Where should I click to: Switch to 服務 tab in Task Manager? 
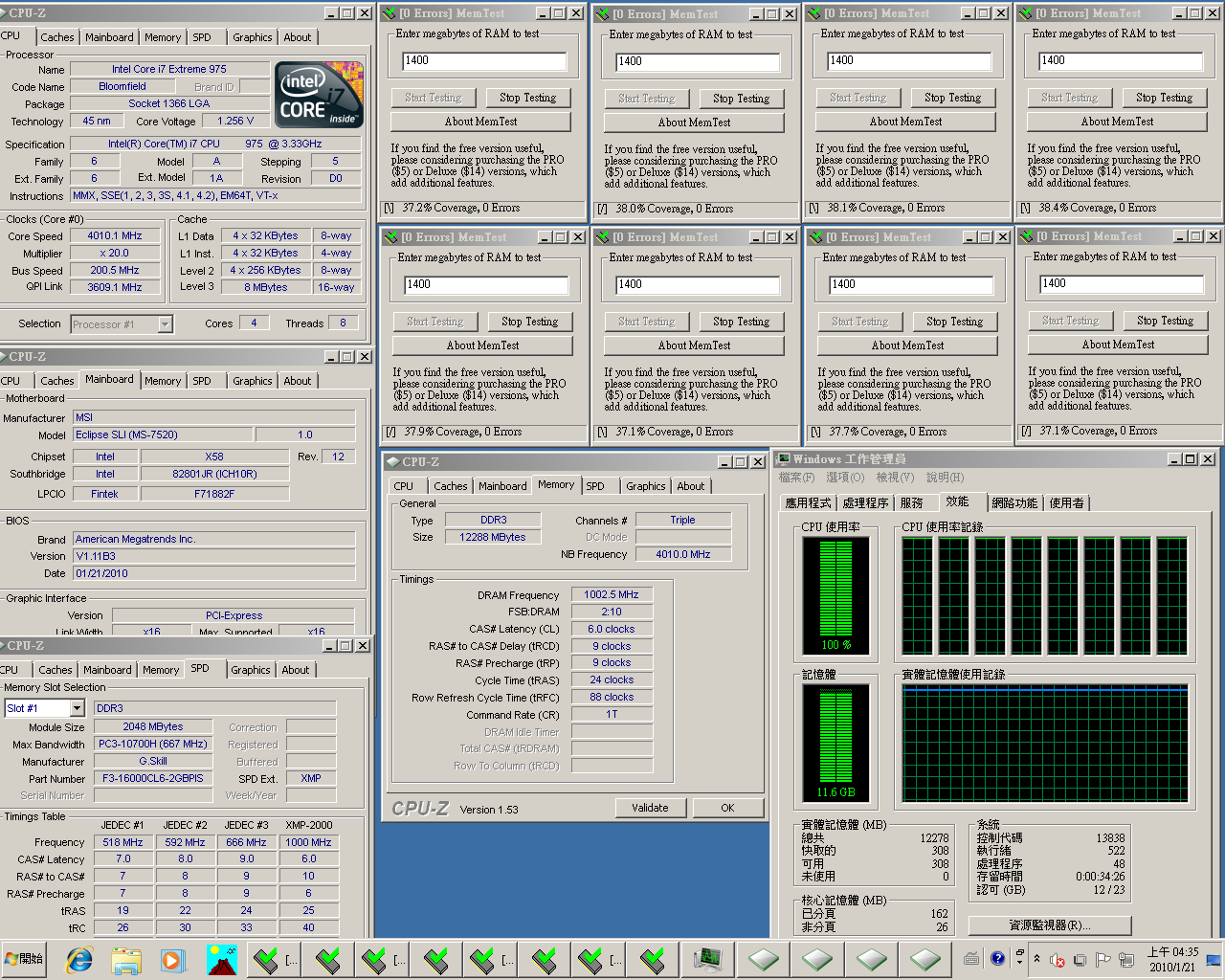pos(912,502)
